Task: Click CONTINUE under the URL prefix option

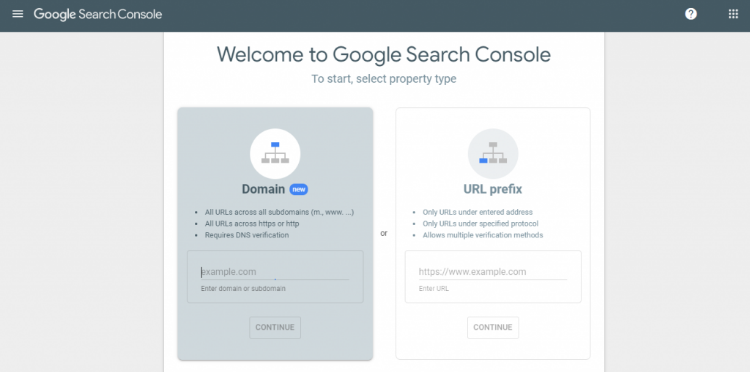Action: pos(493,328)
